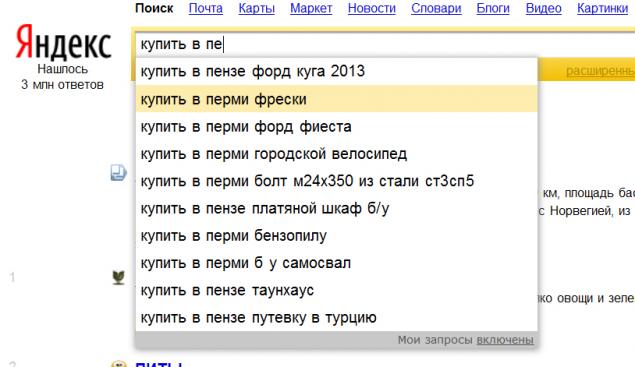Click the search input with 'купить в пе'
This screenshot has height=367, width=635.
tap(385, 44)
